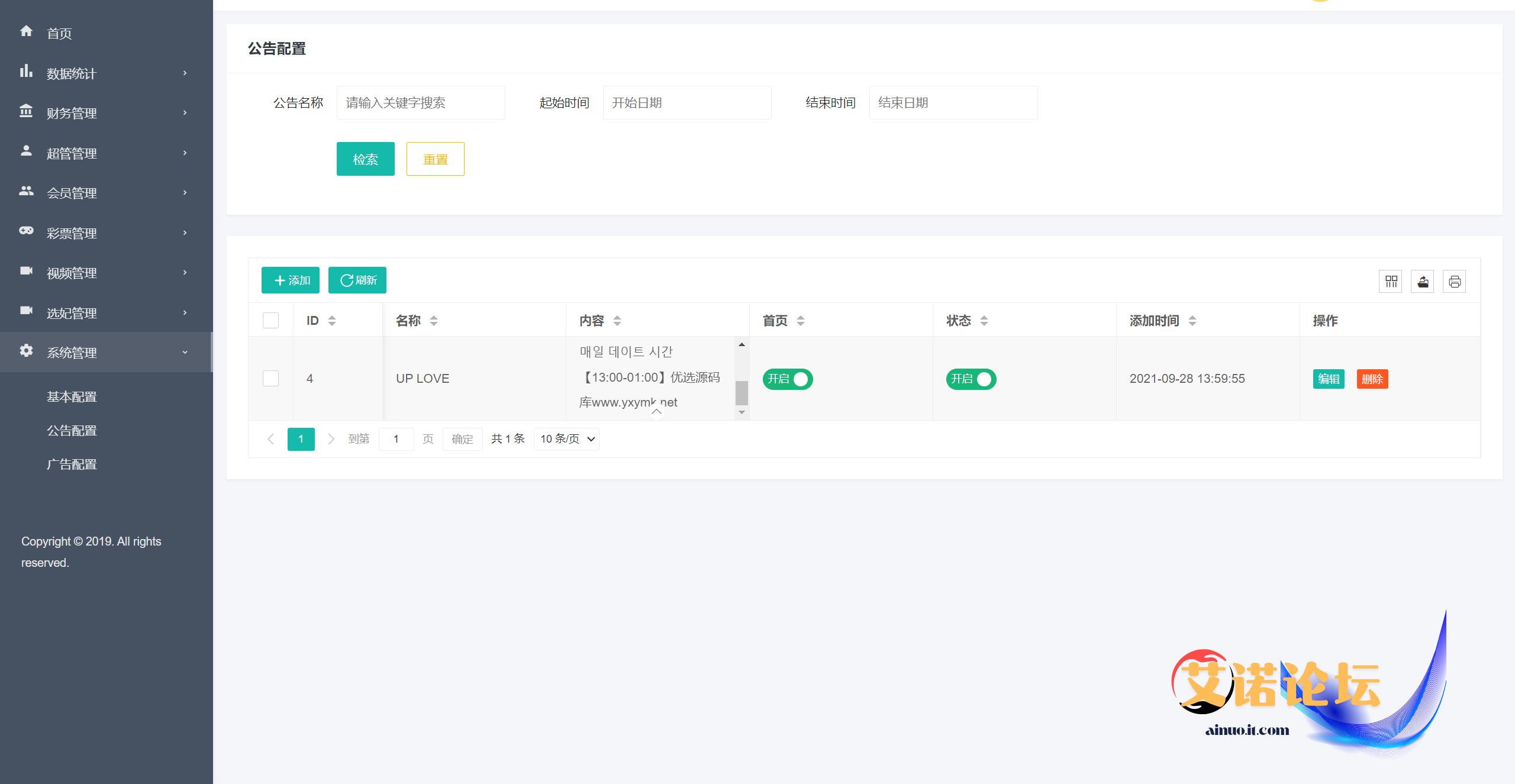Click the date 2021-09-28 13:59:55
Screen dimensions: 1515x784
click(1187, 379)
